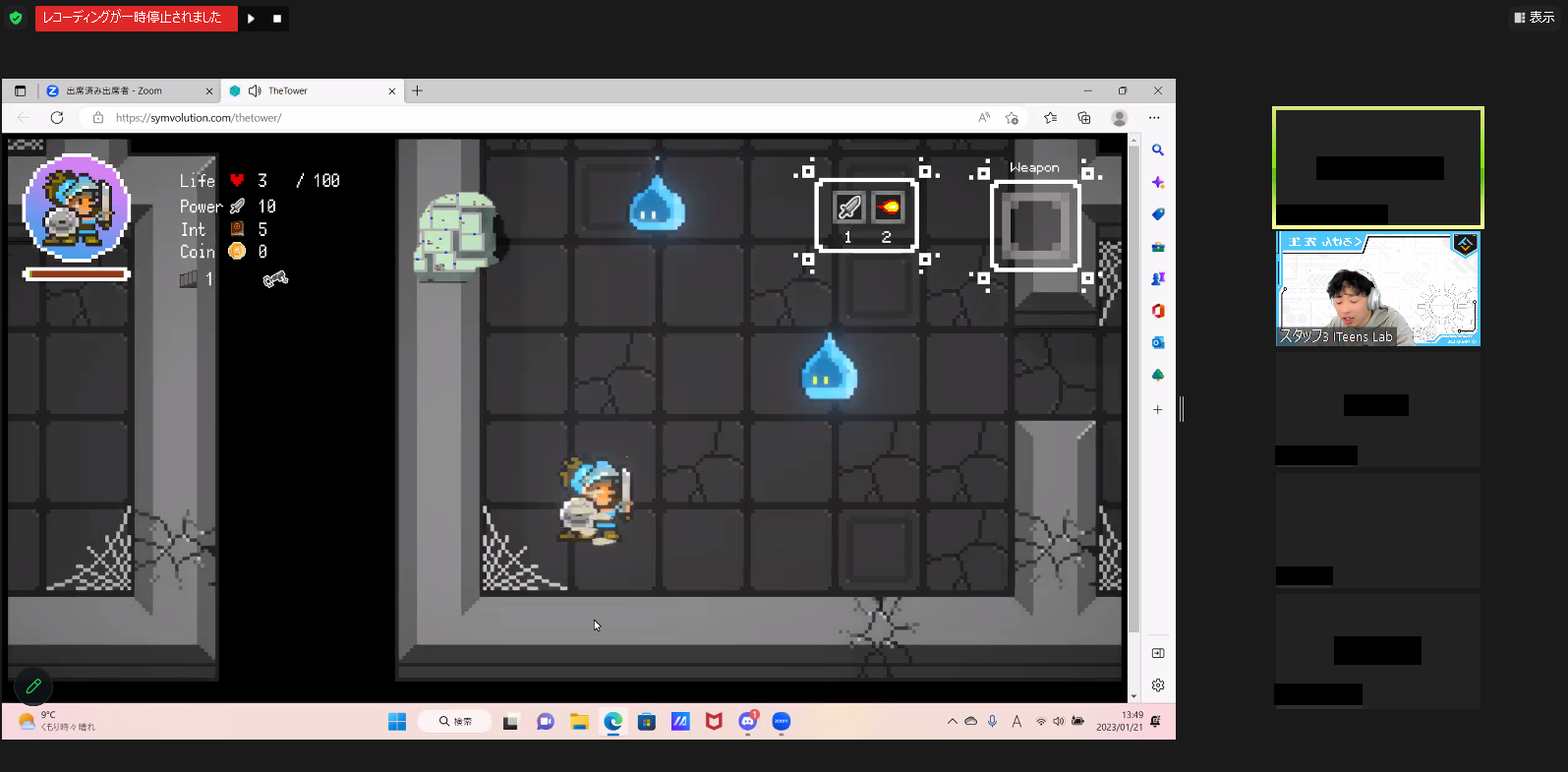Open the Zoom app on the taskbar
1568x772 pixels.
tap(782, 722)
